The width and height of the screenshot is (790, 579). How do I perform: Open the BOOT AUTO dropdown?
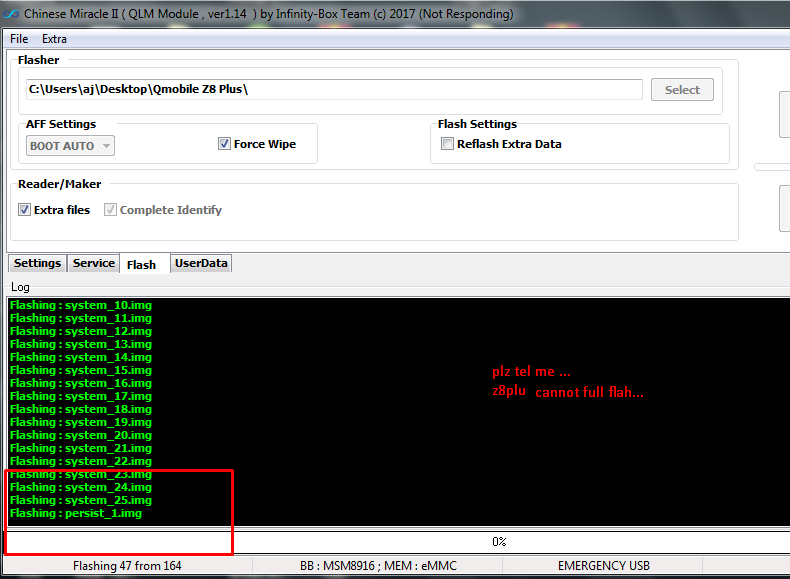pos(70,146)
